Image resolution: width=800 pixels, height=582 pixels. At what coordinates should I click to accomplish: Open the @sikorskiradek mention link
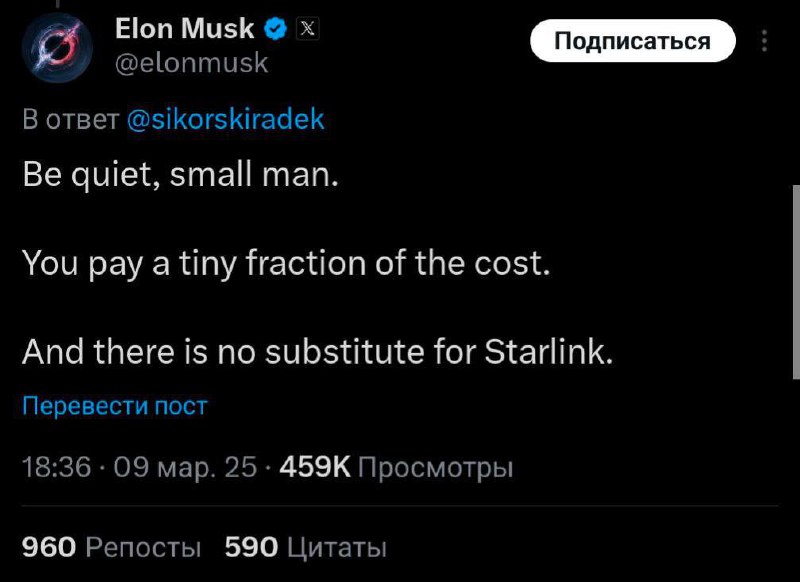pos(226,119)
